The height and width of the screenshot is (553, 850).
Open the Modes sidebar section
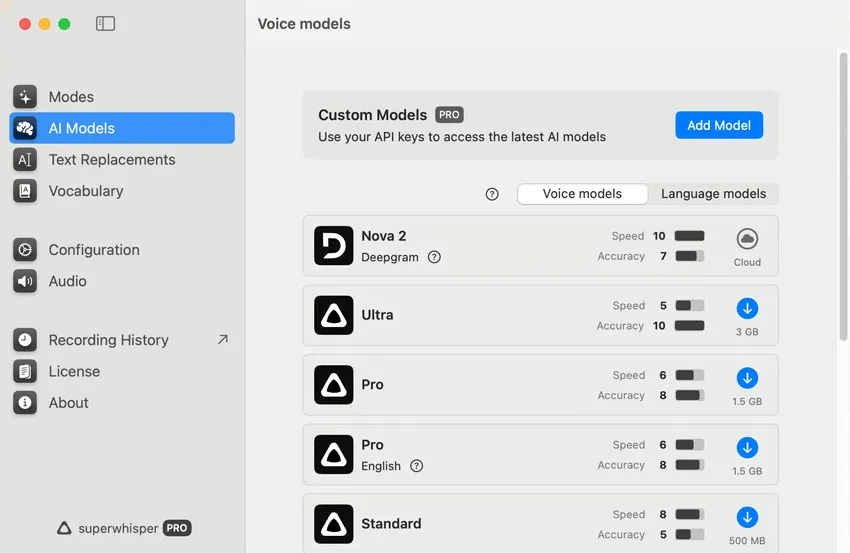pos(71,97)
